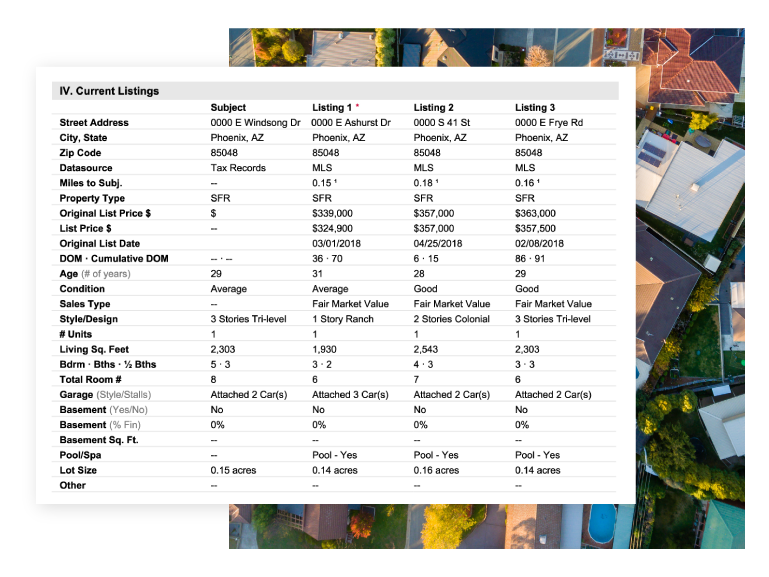769x577 pixels.
Task: Click the 'Basement (% Fin)' row label
Action: (100, 425)
